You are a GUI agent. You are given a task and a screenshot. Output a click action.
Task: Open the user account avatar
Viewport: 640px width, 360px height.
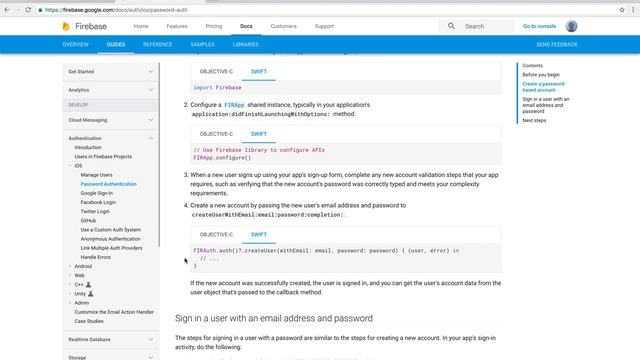571,26
